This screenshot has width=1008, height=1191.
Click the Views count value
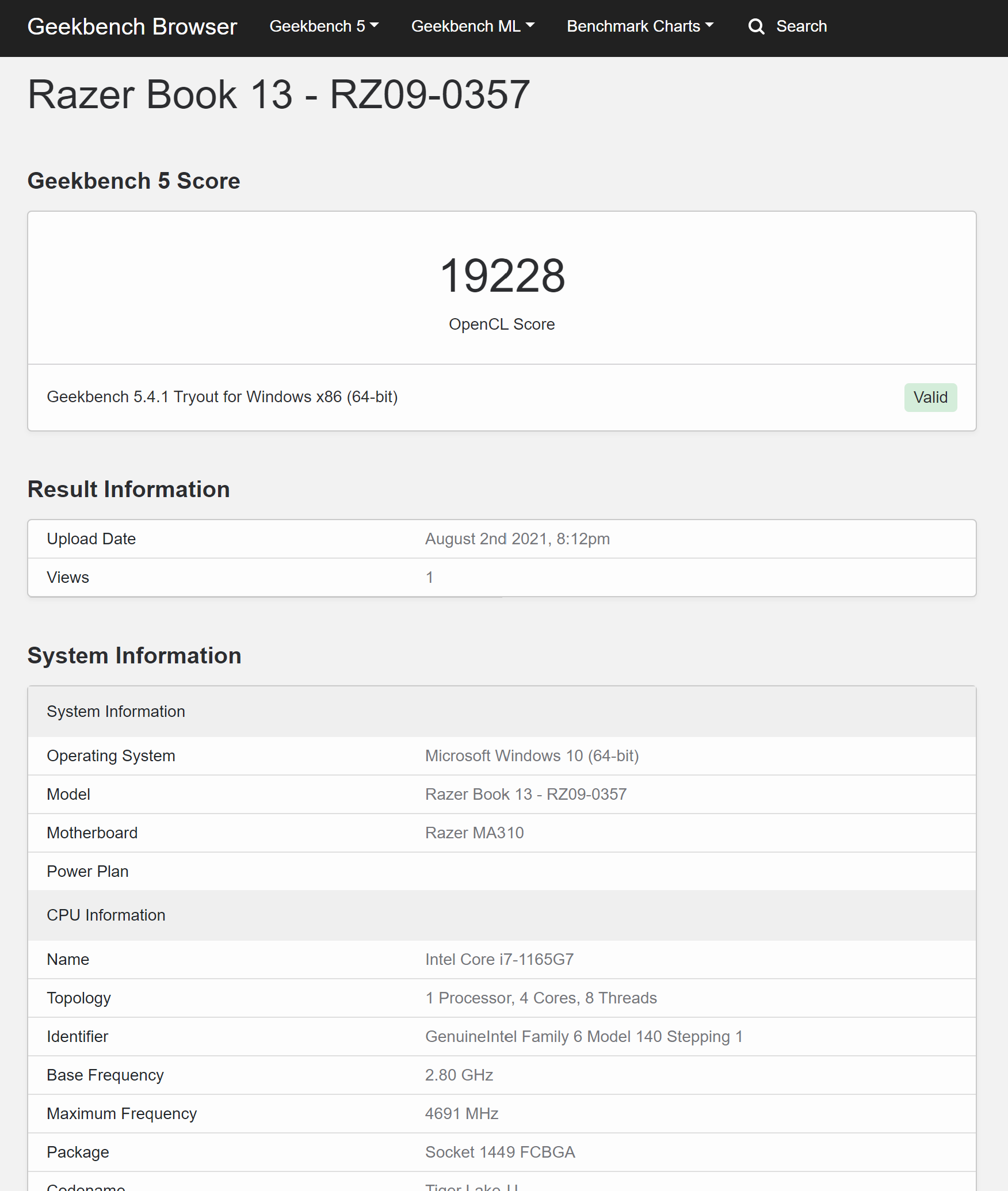[x=429, y=578]
